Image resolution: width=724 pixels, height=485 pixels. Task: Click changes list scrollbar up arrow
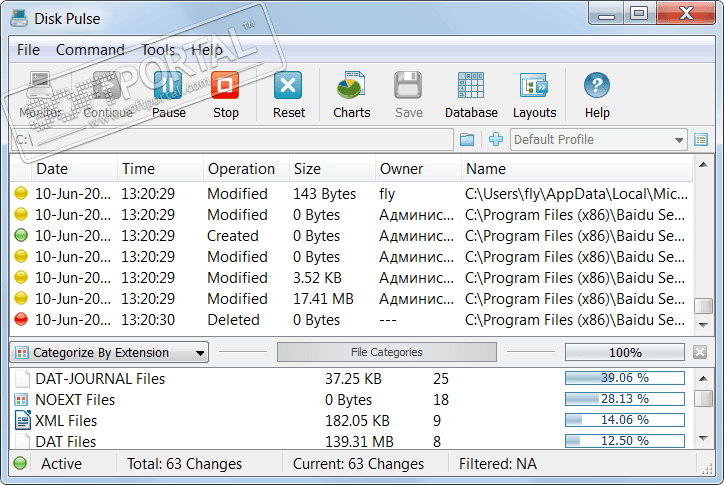pyautogui.click(x=703, y=165)
